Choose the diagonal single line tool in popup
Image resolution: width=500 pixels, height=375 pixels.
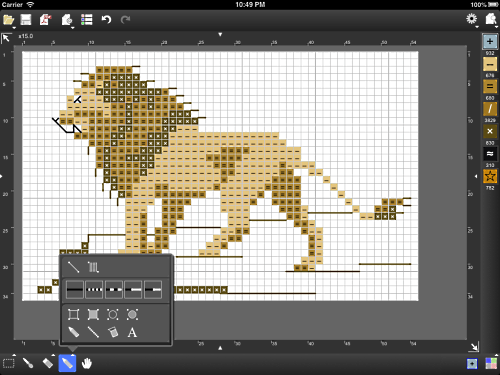pyautogui.click(x=73, y=267)
